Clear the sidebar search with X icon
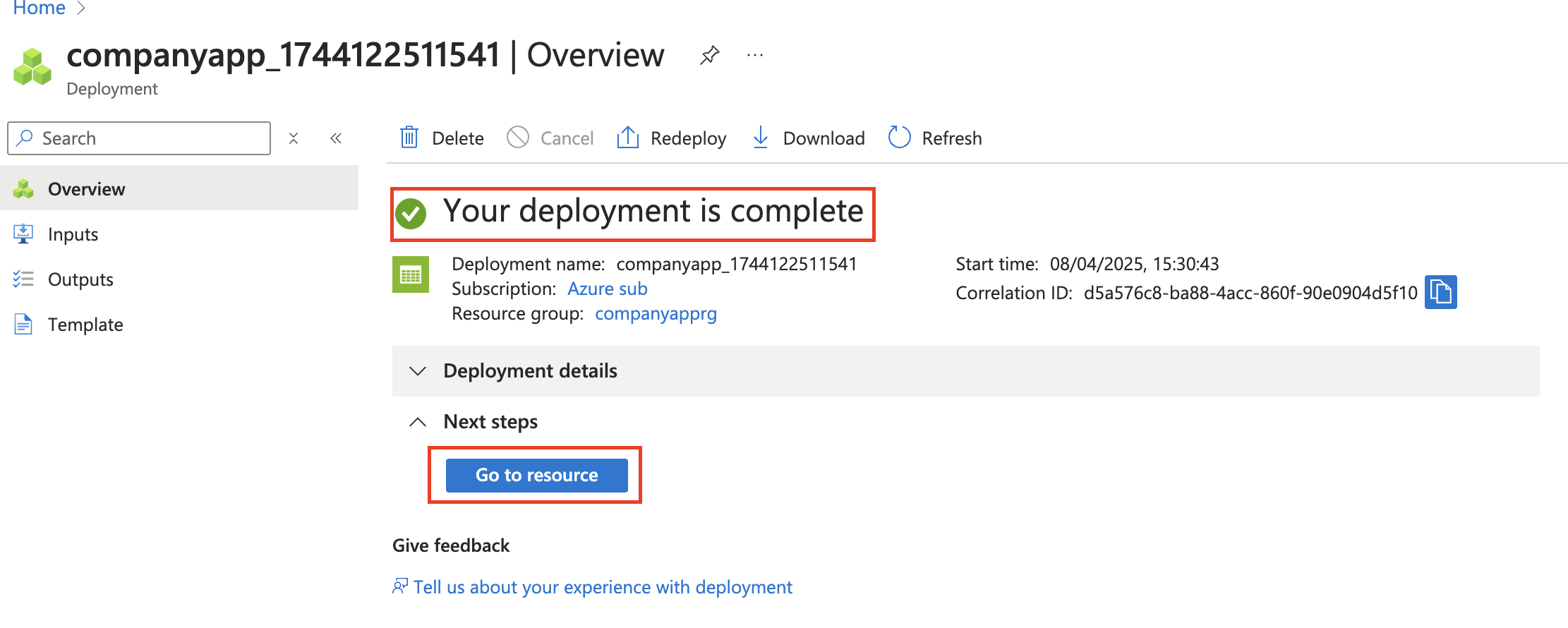 [x=294, y=138]
